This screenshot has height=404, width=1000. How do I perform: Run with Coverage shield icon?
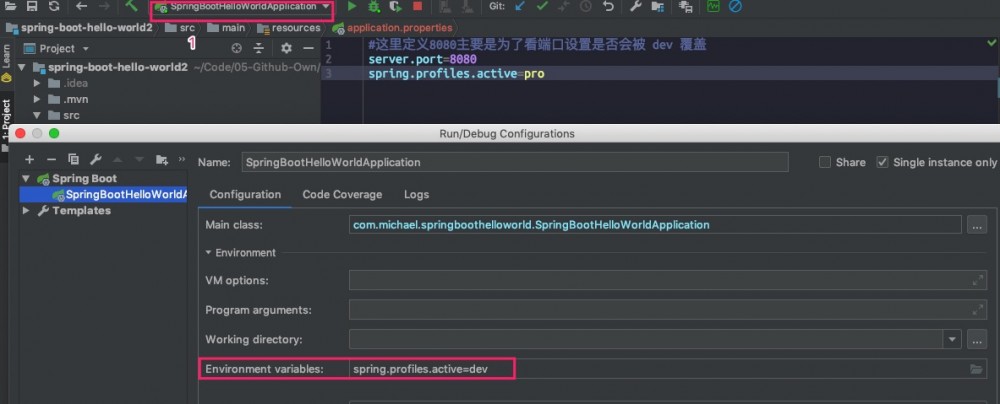(395, 6)
